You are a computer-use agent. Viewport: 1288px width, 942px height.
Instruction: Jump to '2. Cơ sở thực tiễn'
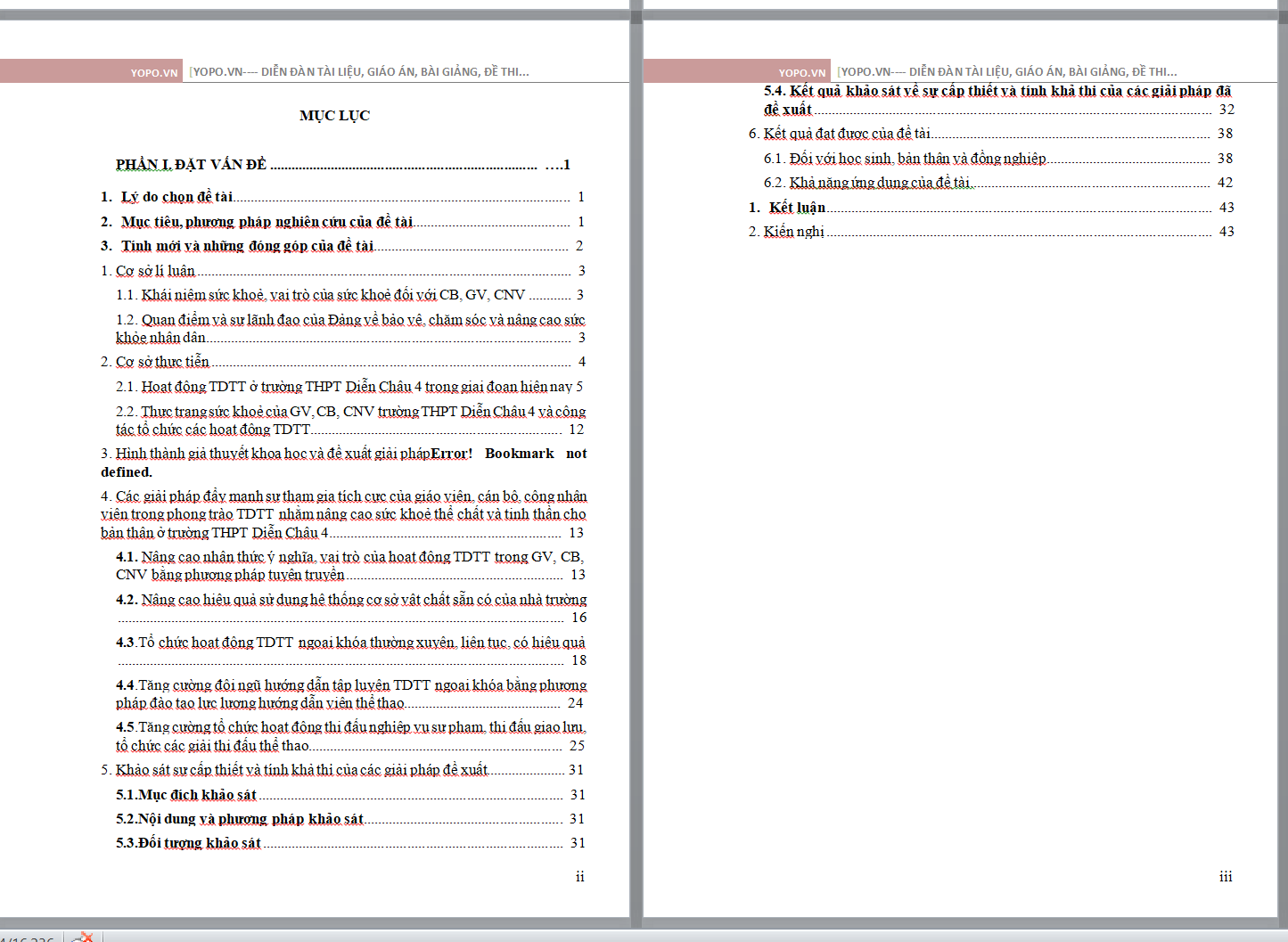(342, 362)
